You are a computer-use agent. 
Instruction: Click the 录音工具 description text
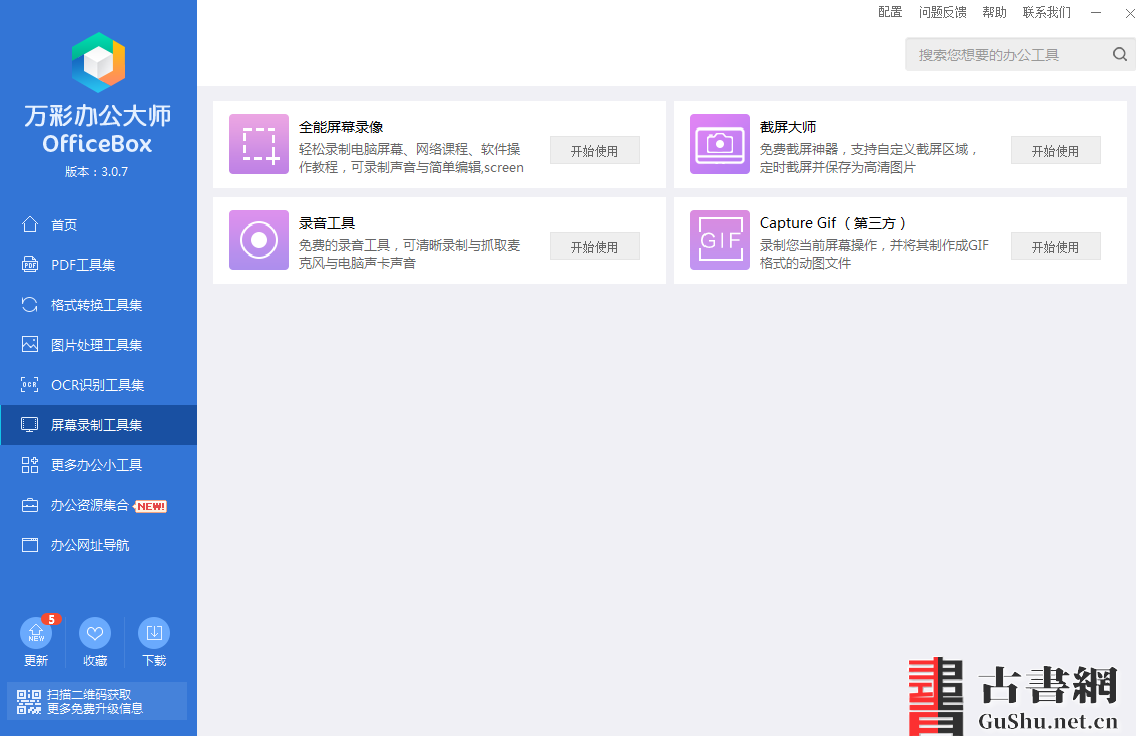click(409, 254)
